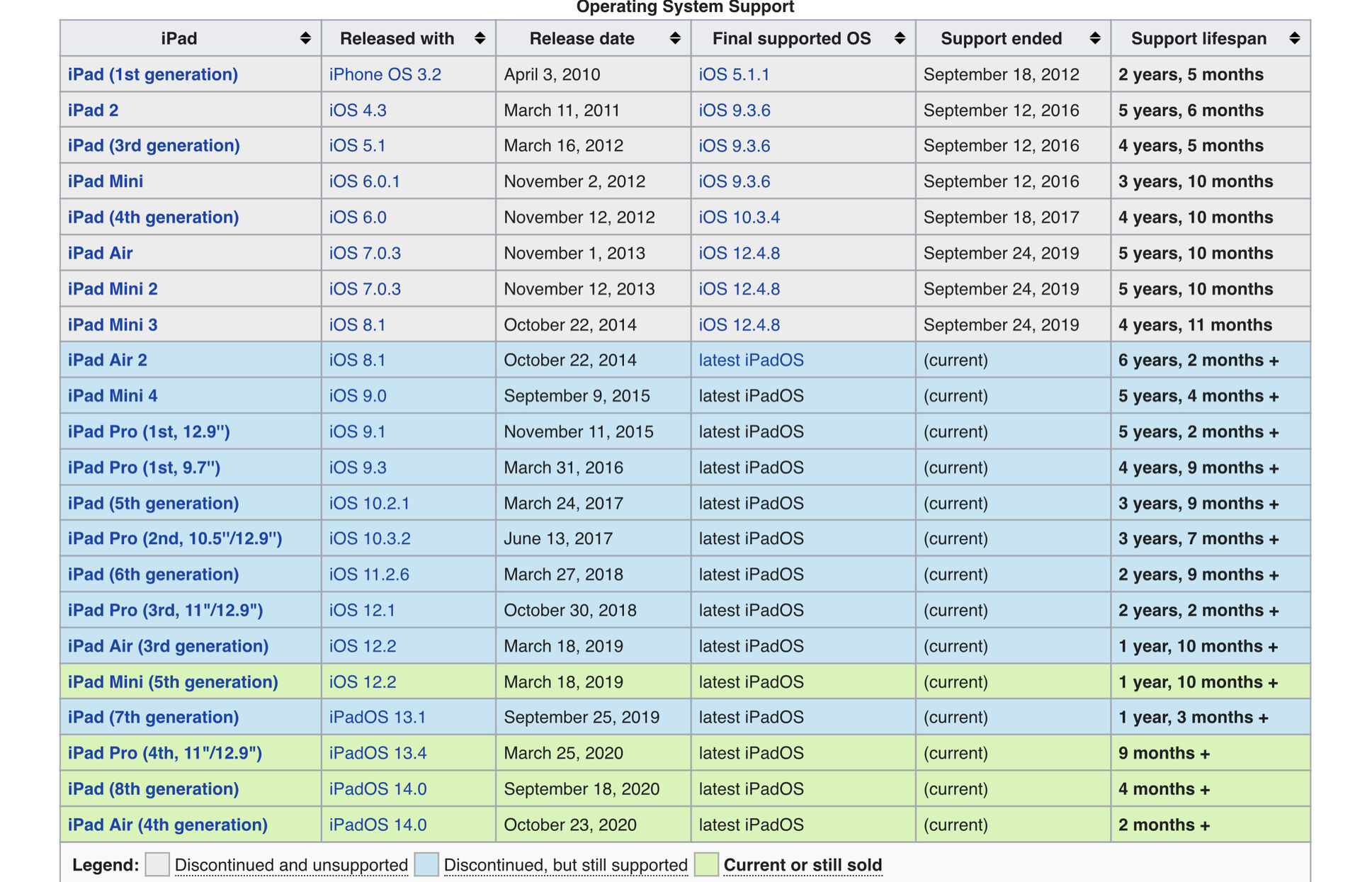Open the iOS 6.0 link
Screen dimensions: 1372x882
coord(358,217)
